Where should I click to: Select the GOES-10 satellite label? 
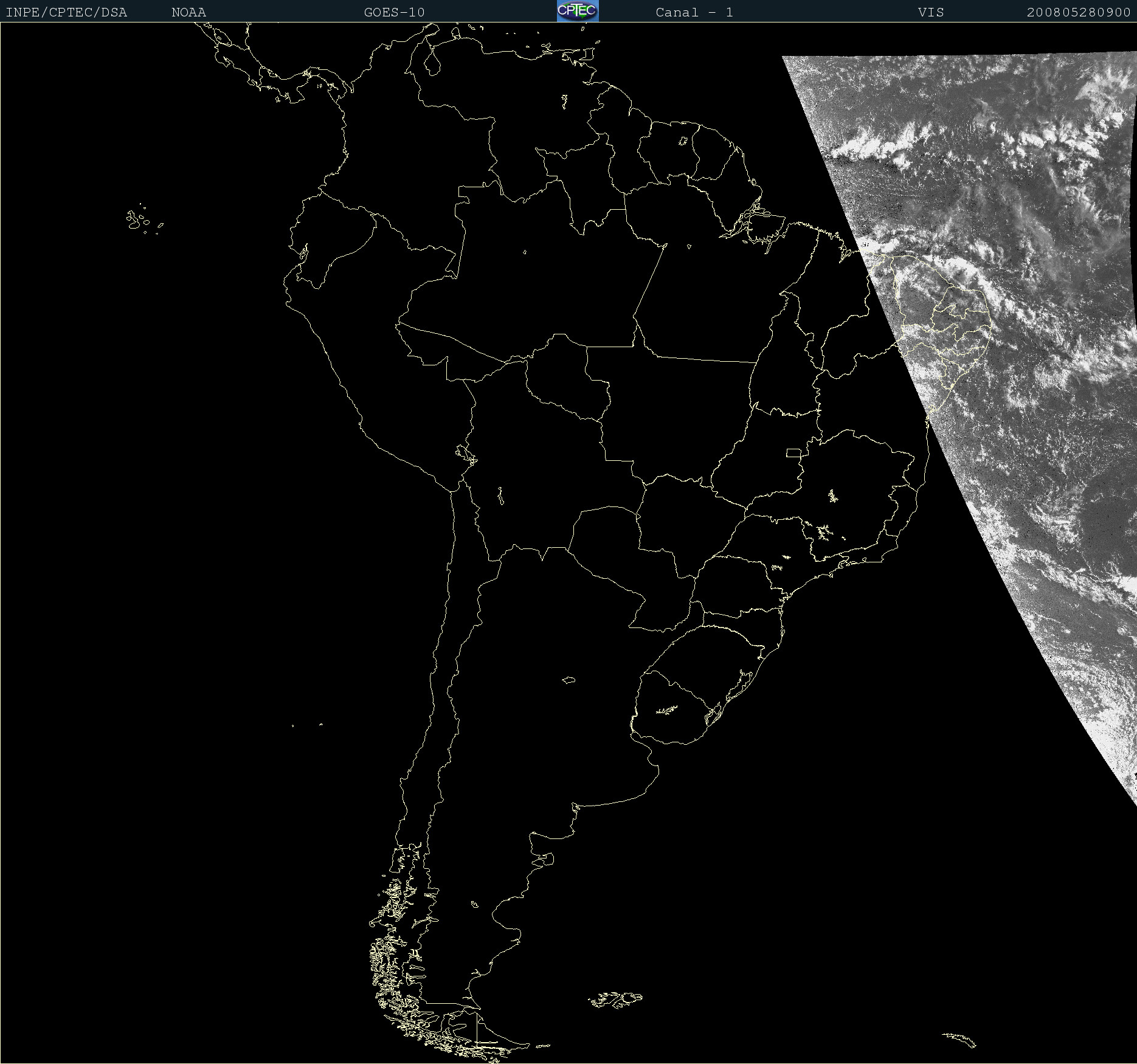pos(395,12)
